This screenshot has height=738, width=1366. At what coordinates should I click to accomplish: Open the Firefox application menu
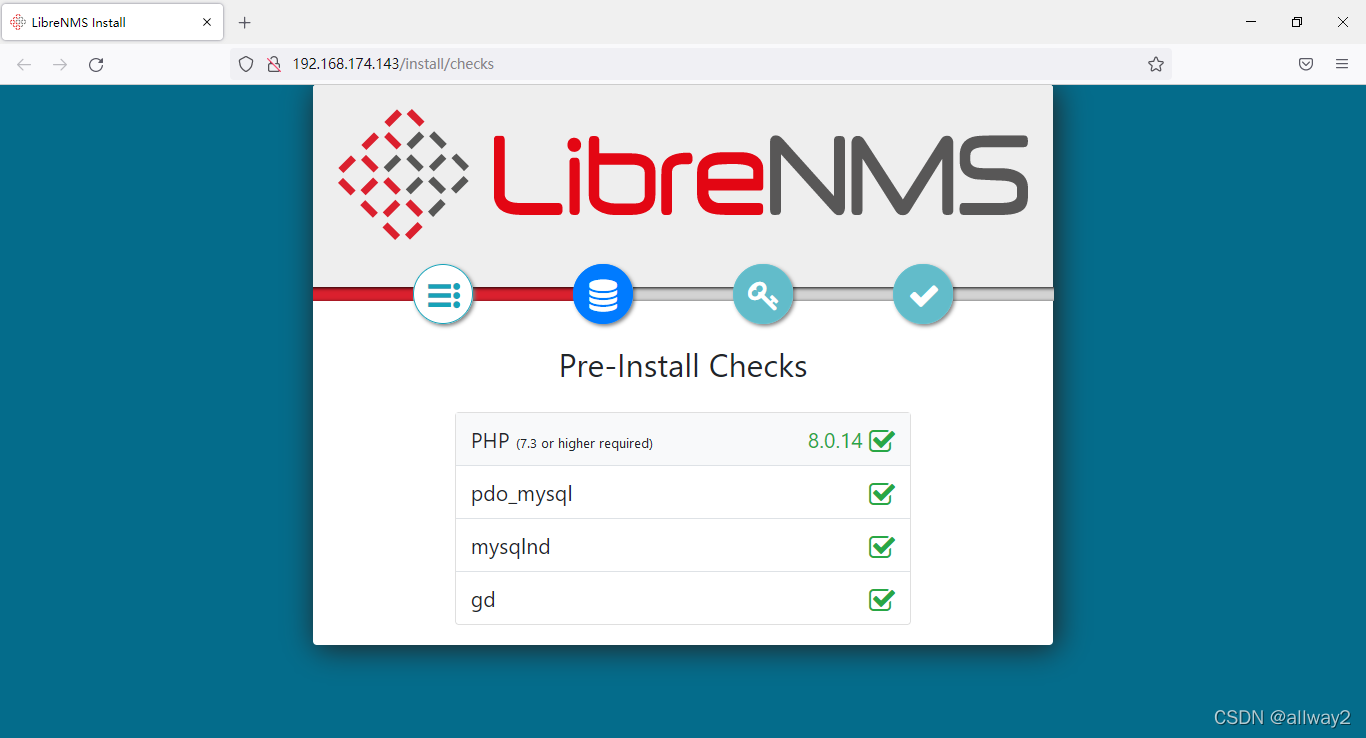point(1342,64)
